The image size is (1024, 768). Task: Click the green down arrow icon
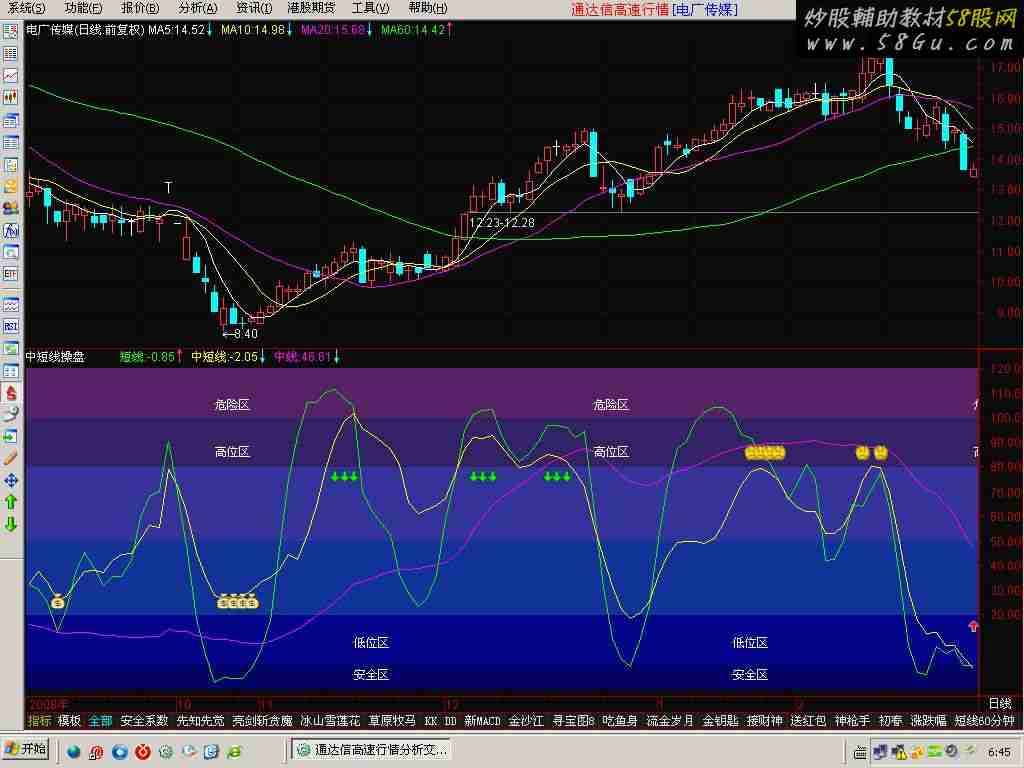pyautogui.click(x=10, y=524)
